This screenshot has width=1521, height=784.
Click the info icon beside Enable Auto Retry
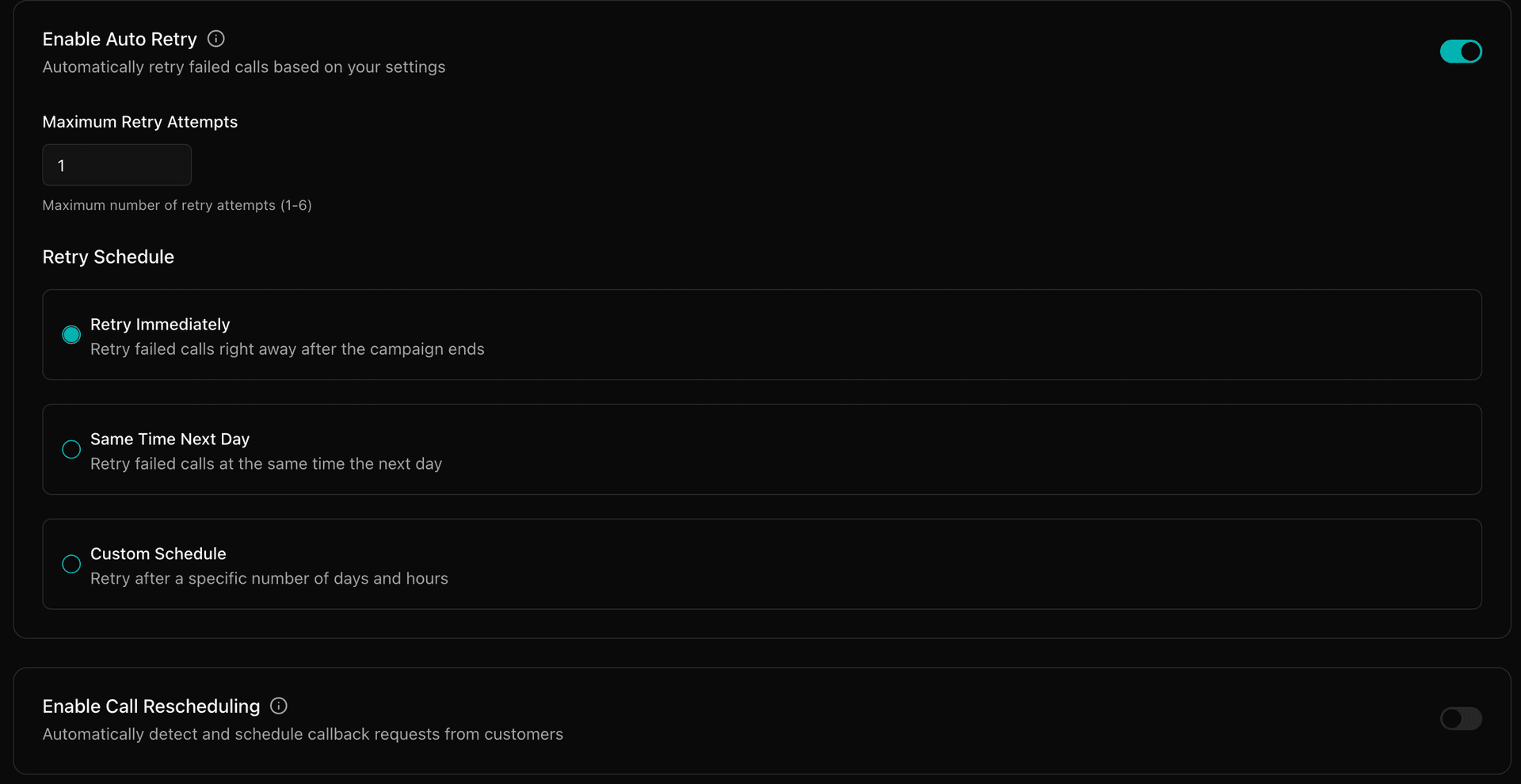pyautogui.click(x=215, y=39)
